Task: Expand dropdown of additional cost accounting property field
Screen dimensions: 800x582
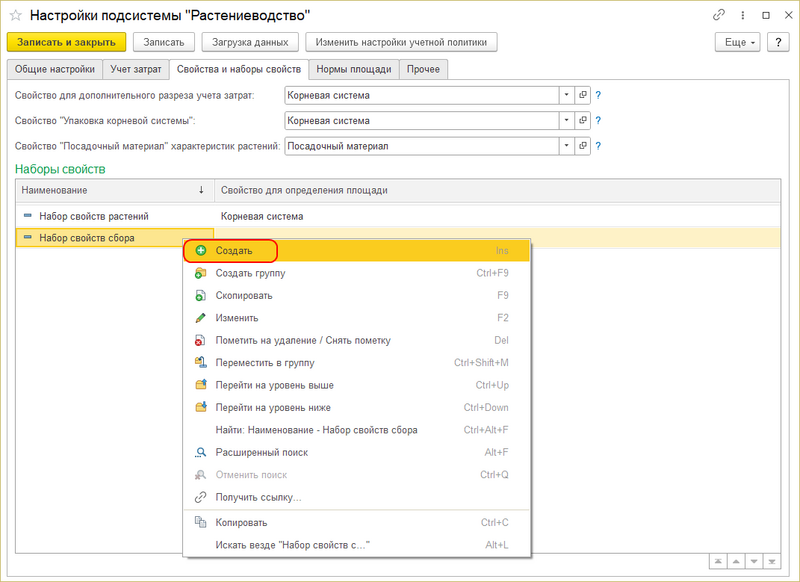Action: 566,95
